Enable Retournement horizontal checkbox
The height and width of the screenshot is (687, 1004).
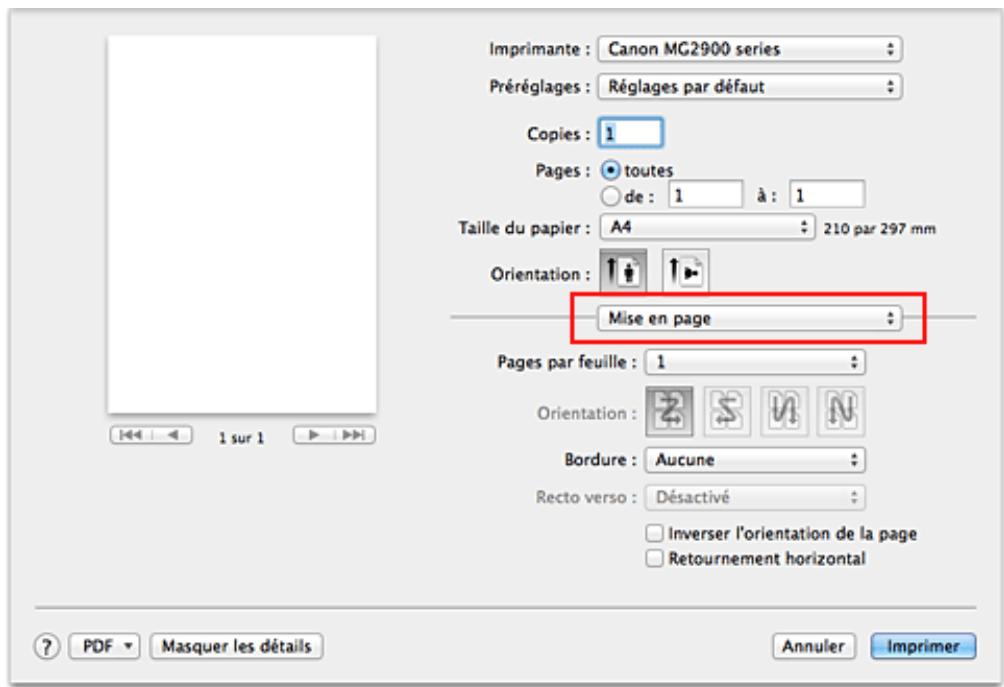coord(654,558)
